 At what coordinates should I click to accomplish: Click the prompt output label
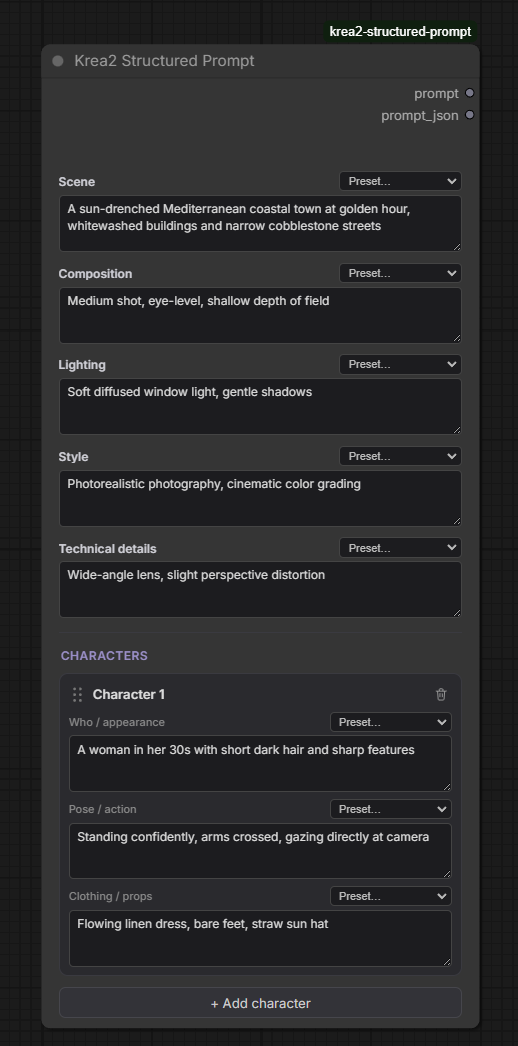pos(437,93)
